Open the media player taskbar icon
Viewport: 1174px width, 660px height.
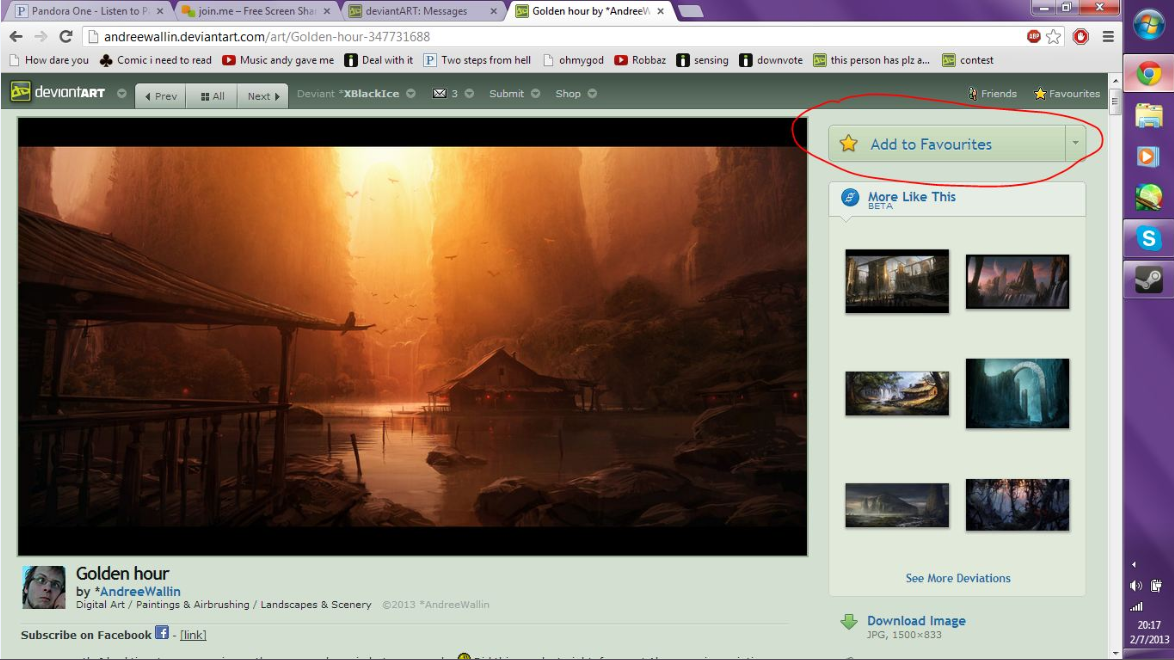point(1149,157)
